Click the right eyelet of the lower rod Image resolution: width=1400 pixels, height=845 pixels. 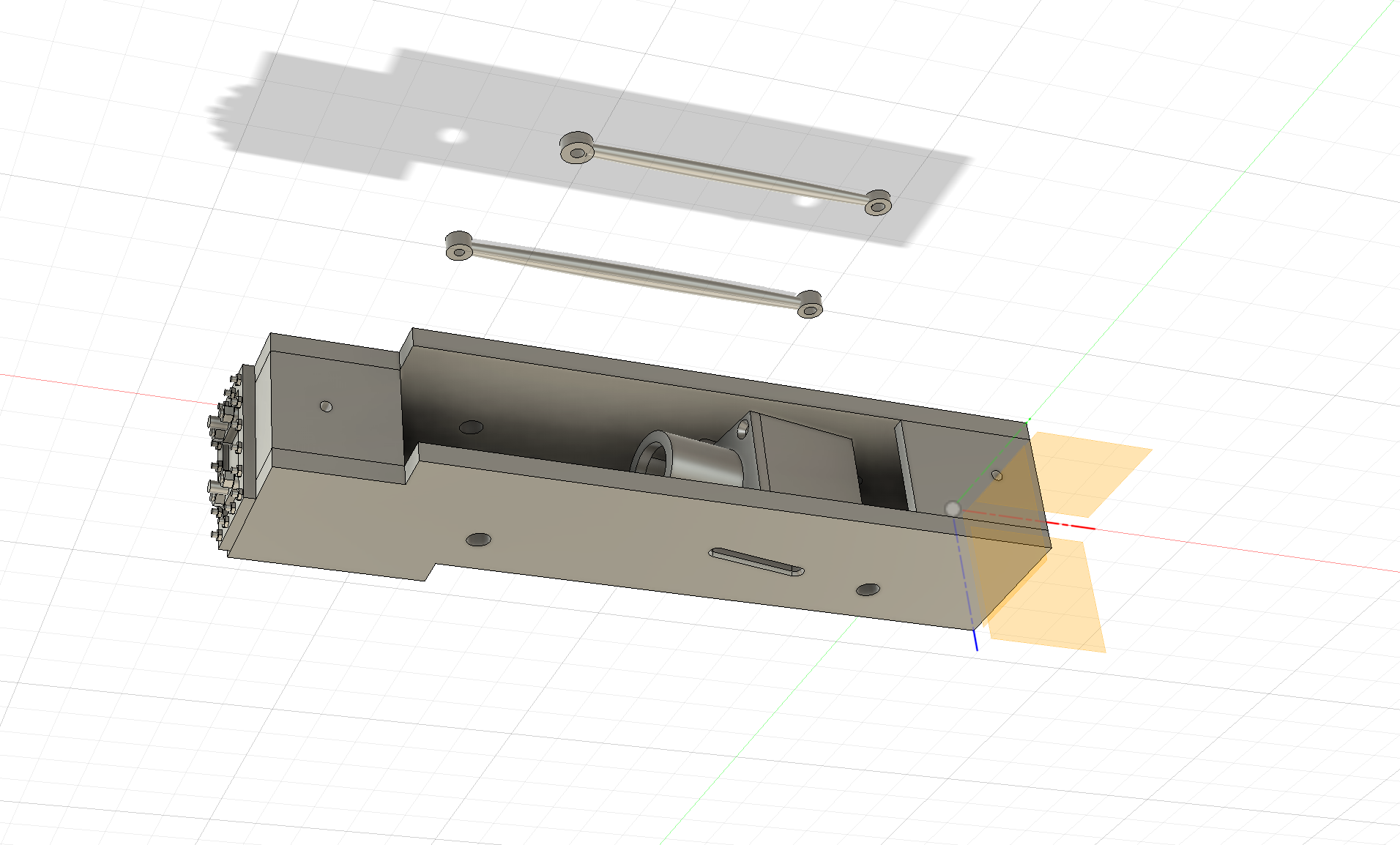tap(810, 305)
